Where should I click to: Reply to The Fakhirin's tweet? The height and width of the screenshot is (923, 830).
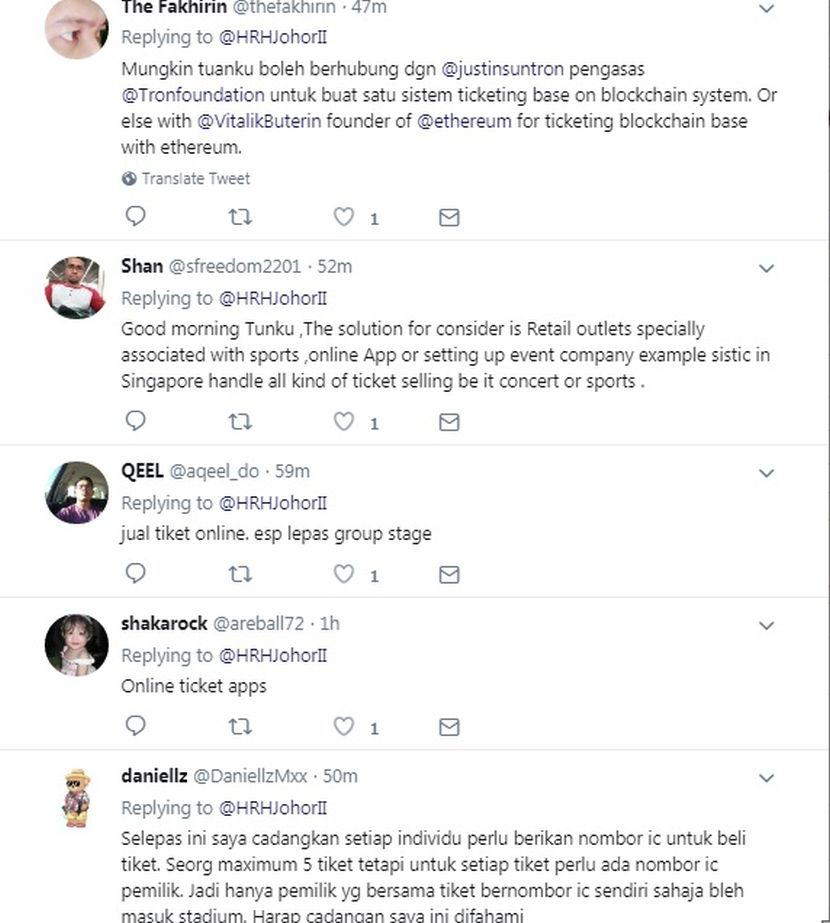(x=136, y=216)
